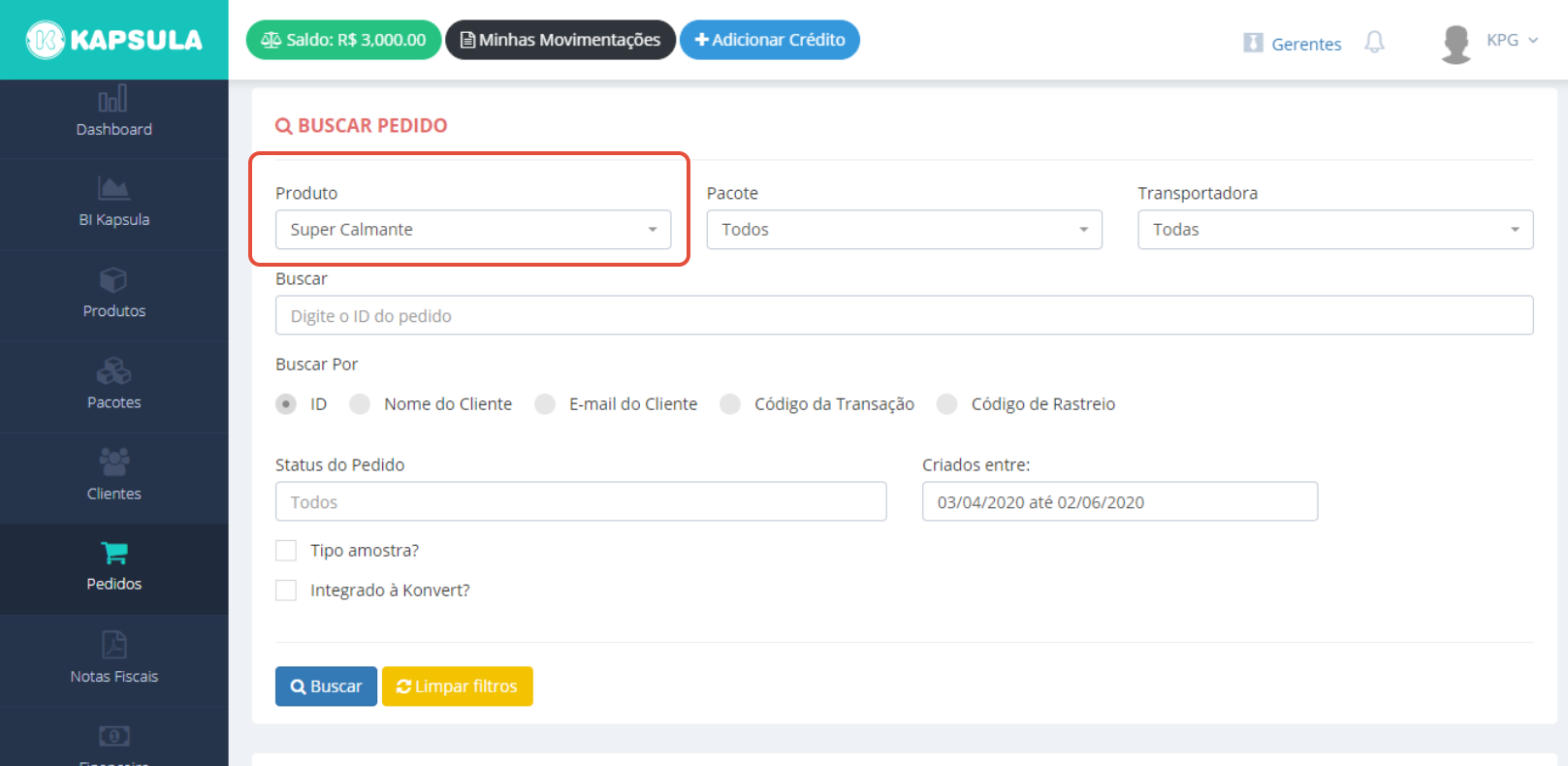Image resolution: width=1568 pixels, height=766 pixels.
Task: Select ID search radio button
Action: click(x=286, y=404)
